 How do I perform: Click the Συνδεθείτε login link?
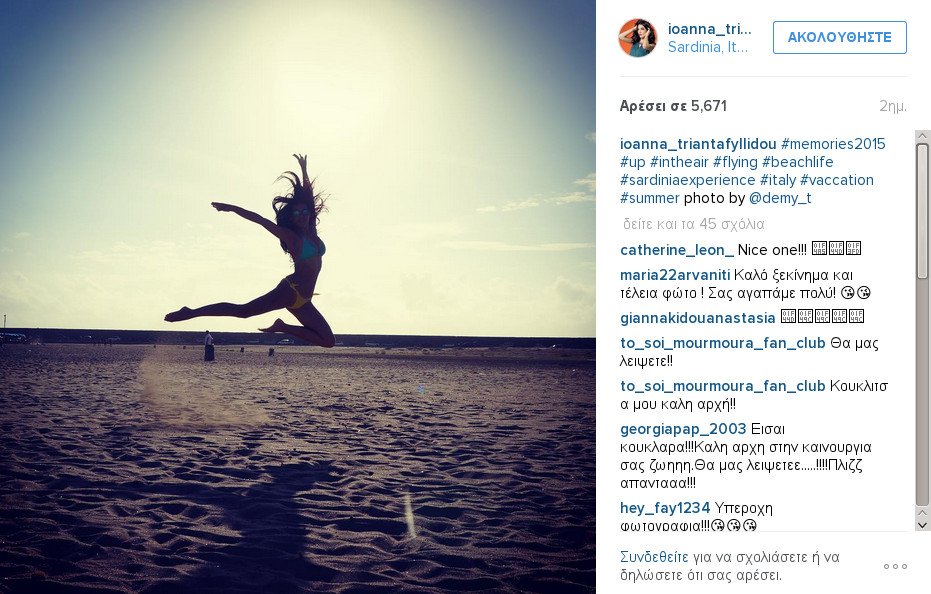(654, 557)
